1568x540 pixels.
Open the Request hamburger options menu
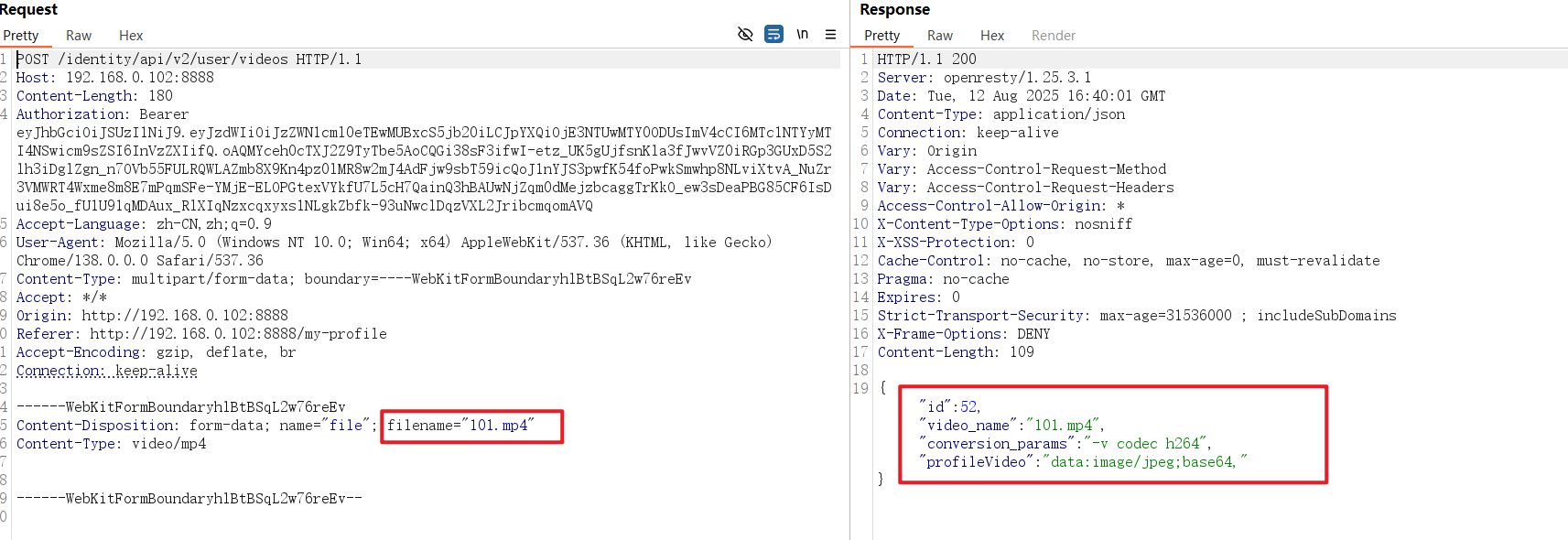830,35
